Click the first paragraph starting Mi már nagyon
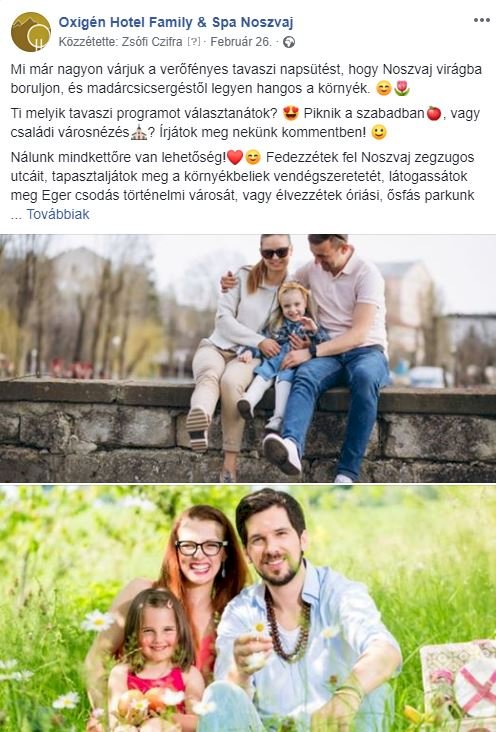The height and width of the screenshot is (732, 496). [x=246, y=79]
